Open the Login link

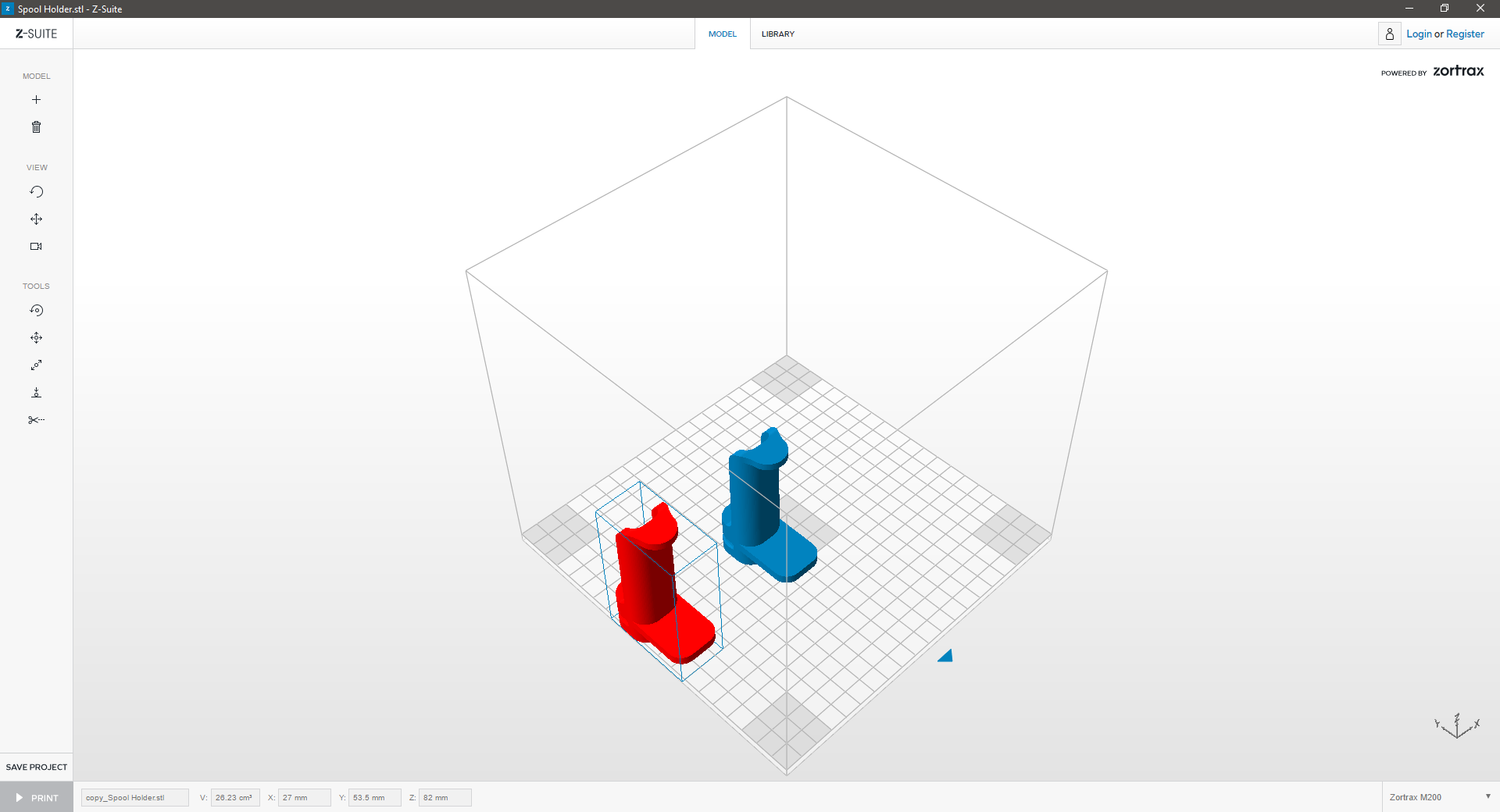1419,34
